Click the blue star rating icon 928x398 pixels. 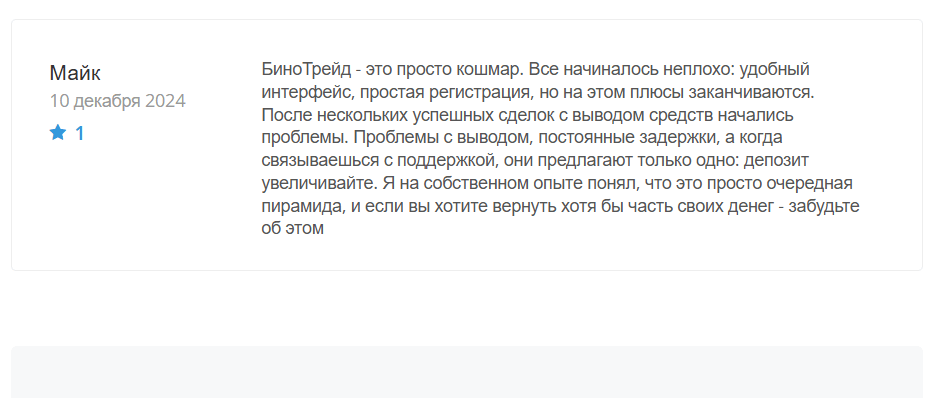tap(57, 133)
